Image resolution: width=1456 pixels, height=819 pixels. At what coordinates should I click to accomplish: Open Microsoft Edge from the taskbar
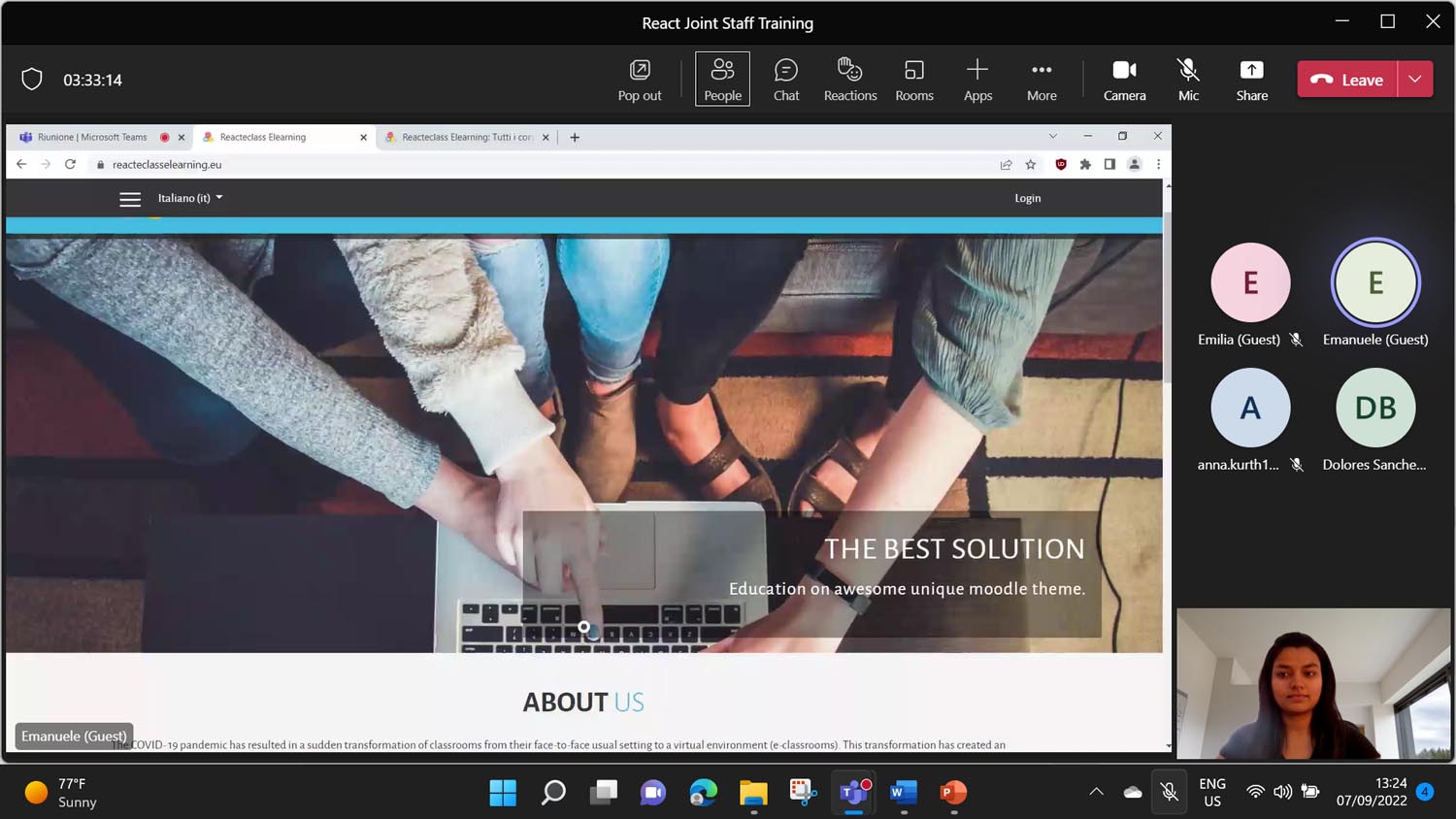[704, 793]
